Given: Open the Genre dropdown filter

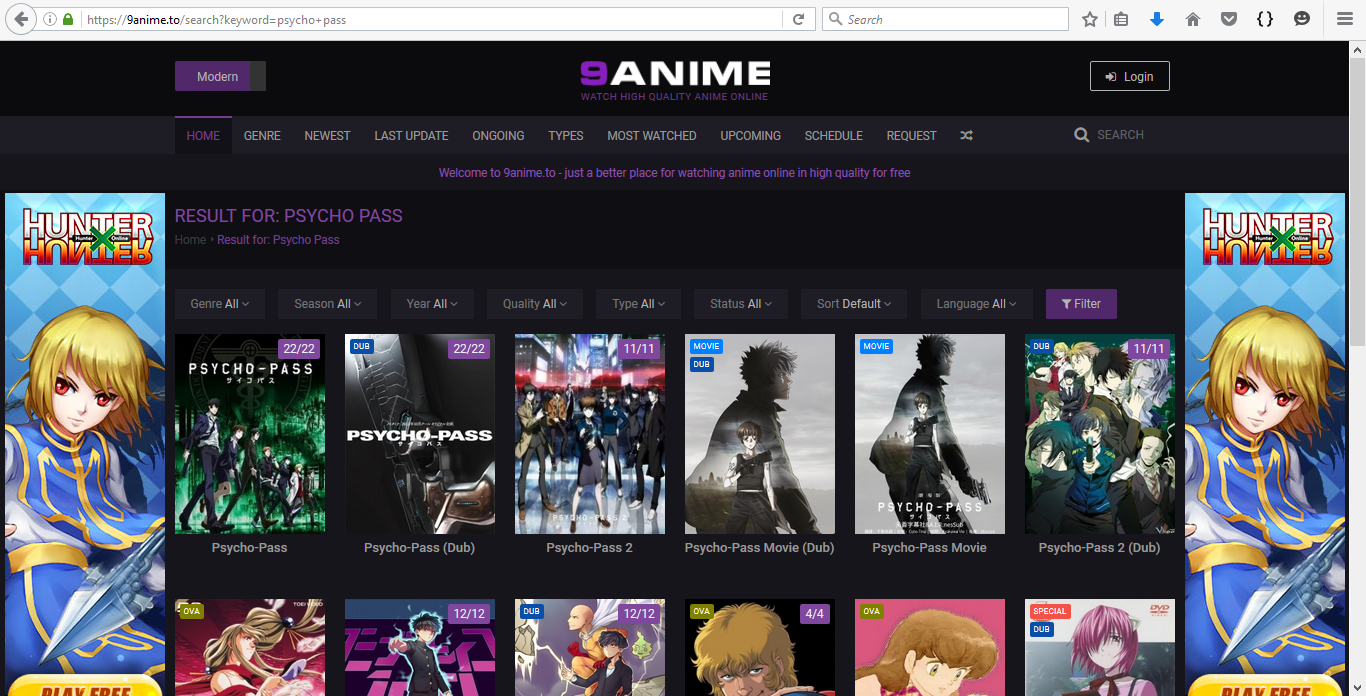Looking at the screenshot, I should 219,304.
